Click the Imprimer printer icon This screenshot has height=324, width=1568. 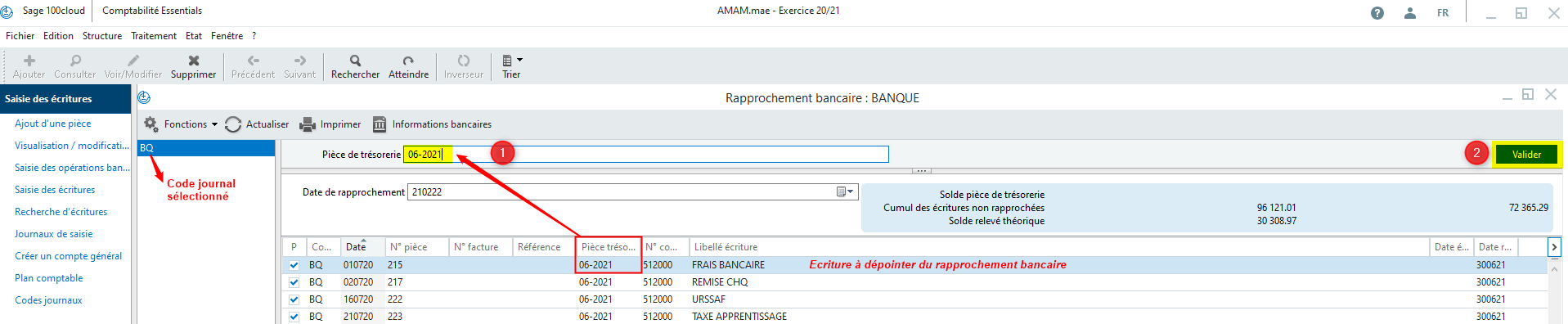308,124
